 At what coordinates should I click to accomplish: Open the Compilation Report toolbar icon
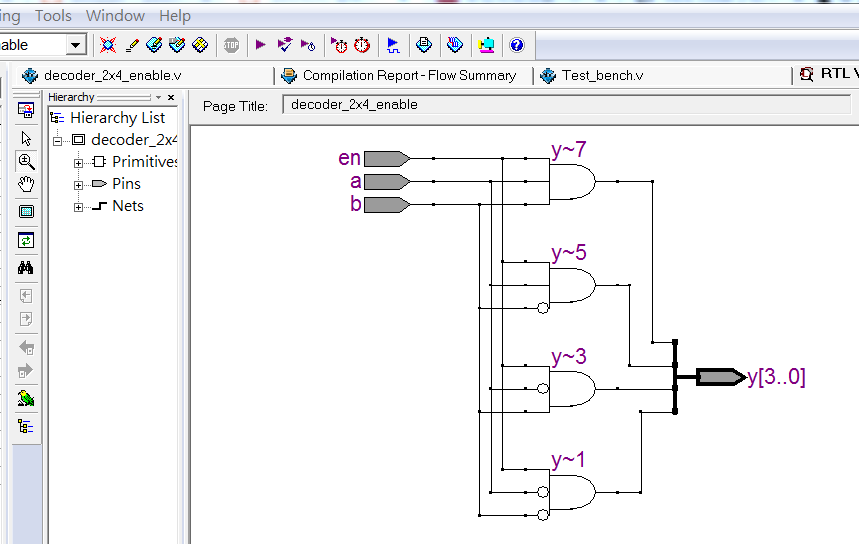(x=424, y=45)
